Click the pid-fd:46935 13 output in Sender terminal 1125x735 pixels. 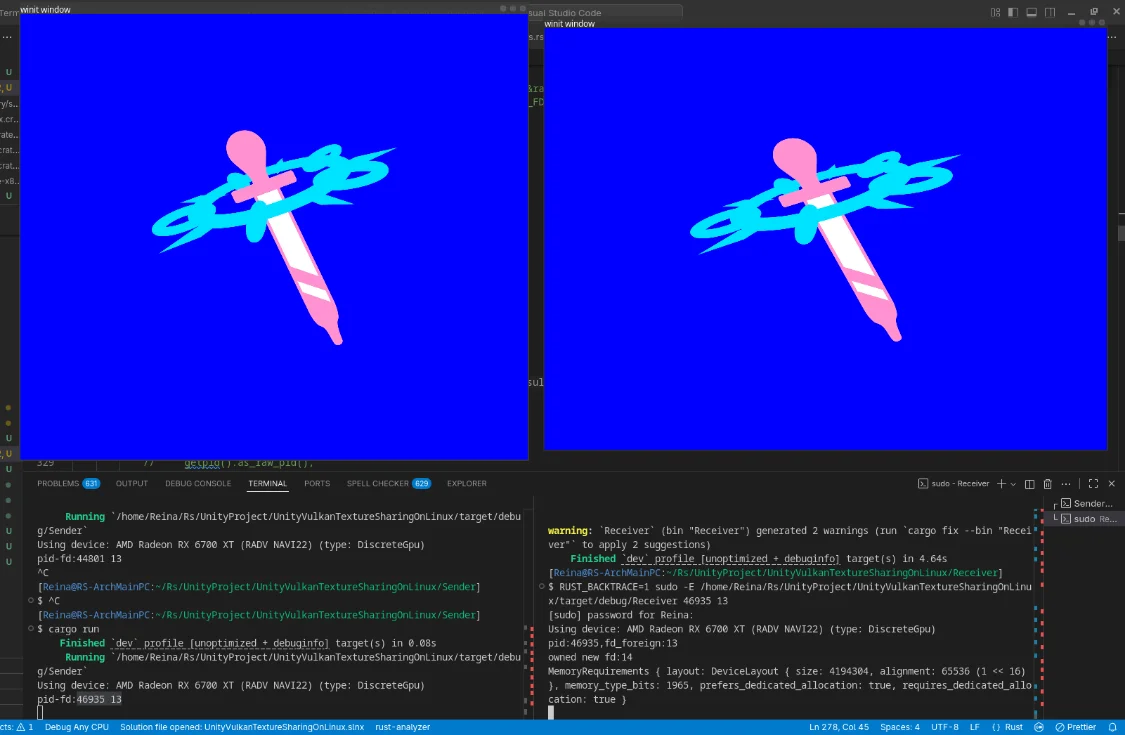(x=80, y=699)
